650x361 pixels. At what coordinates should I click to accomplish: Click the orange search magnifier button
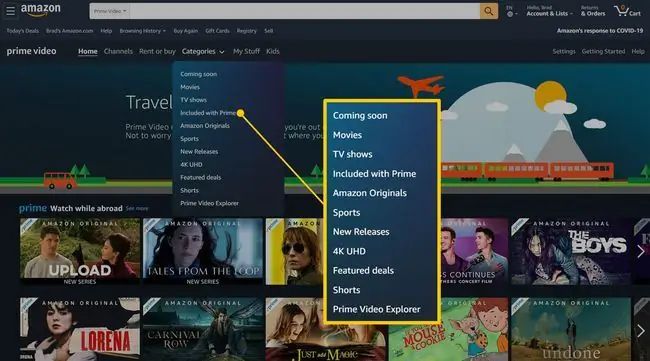pyautogui.click(x=489, y=11)
